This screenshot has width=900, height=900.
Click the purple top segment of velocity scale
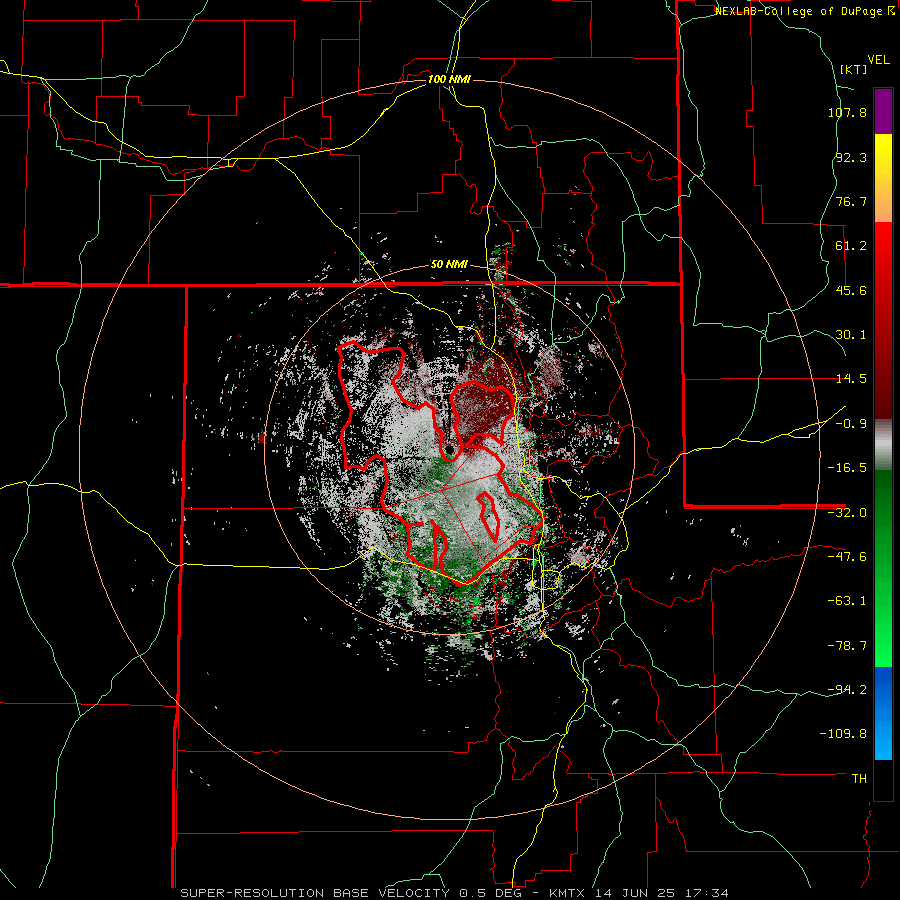click(x=883, y=111)
